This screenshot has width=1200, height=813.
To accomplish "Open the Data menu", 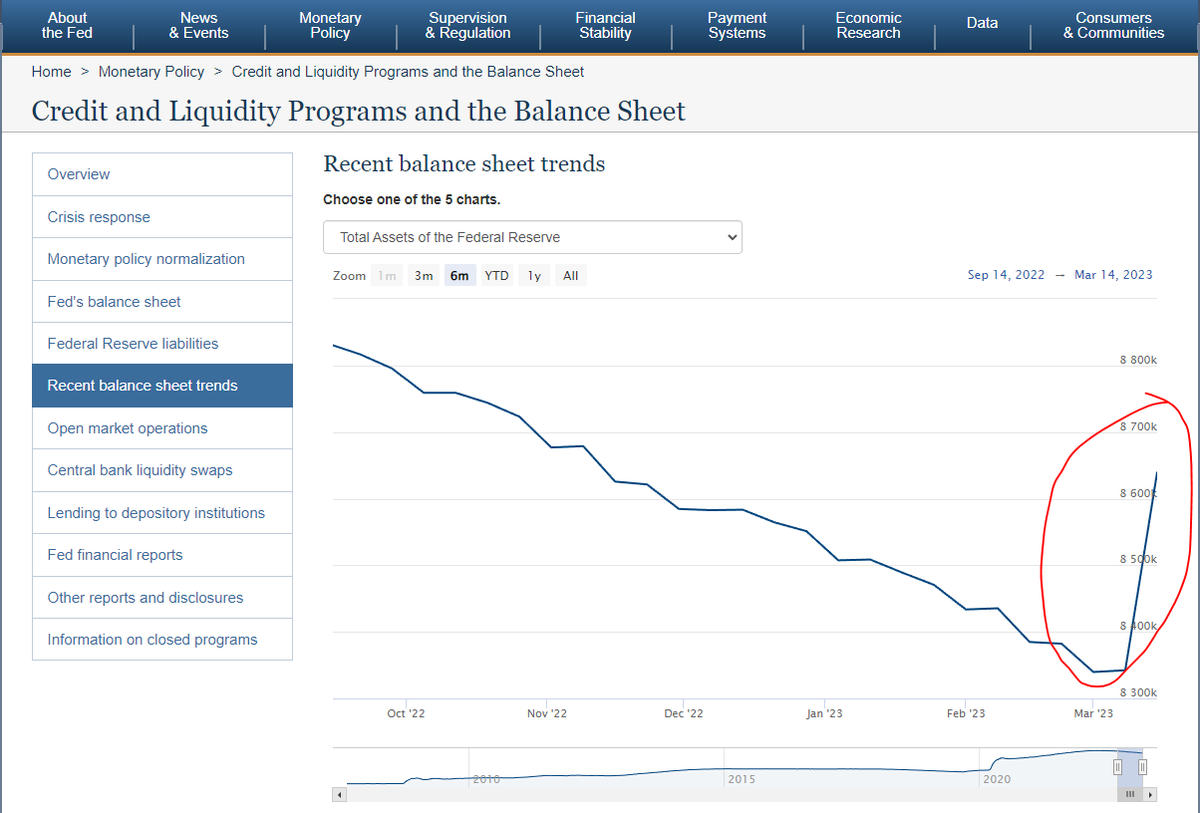I will click(x=982, y=23).
